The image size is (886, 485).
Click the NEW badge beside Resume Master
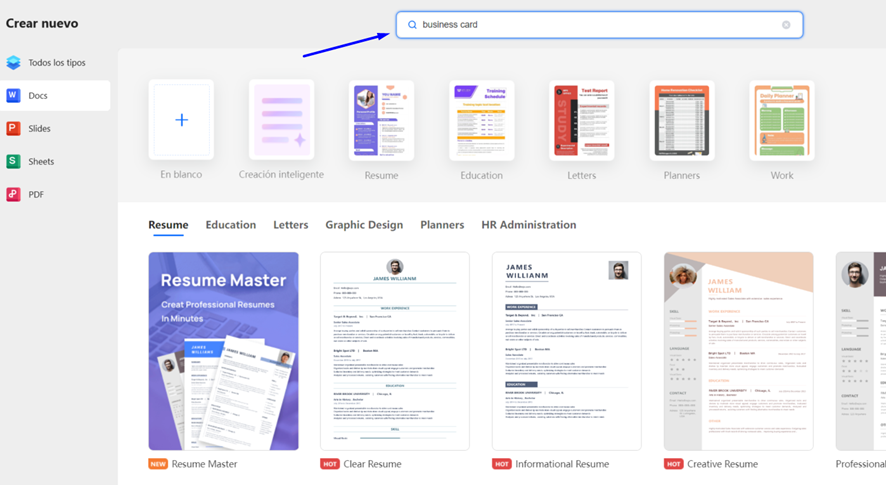[158, 464]
